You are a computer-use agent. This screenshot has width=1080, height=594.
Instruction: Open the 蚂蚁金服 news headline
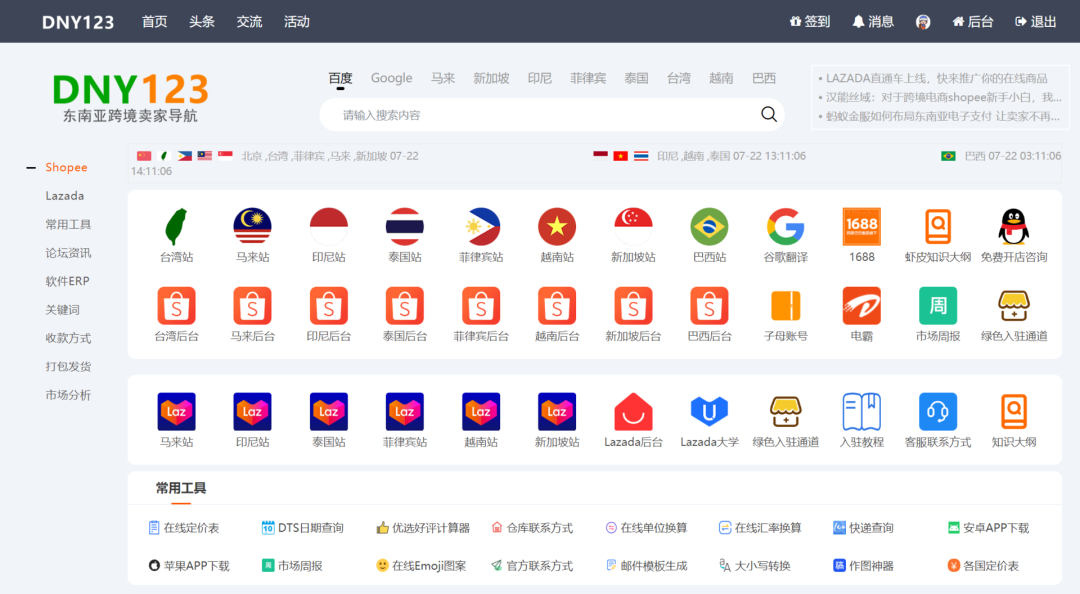(x=942, y=116)
